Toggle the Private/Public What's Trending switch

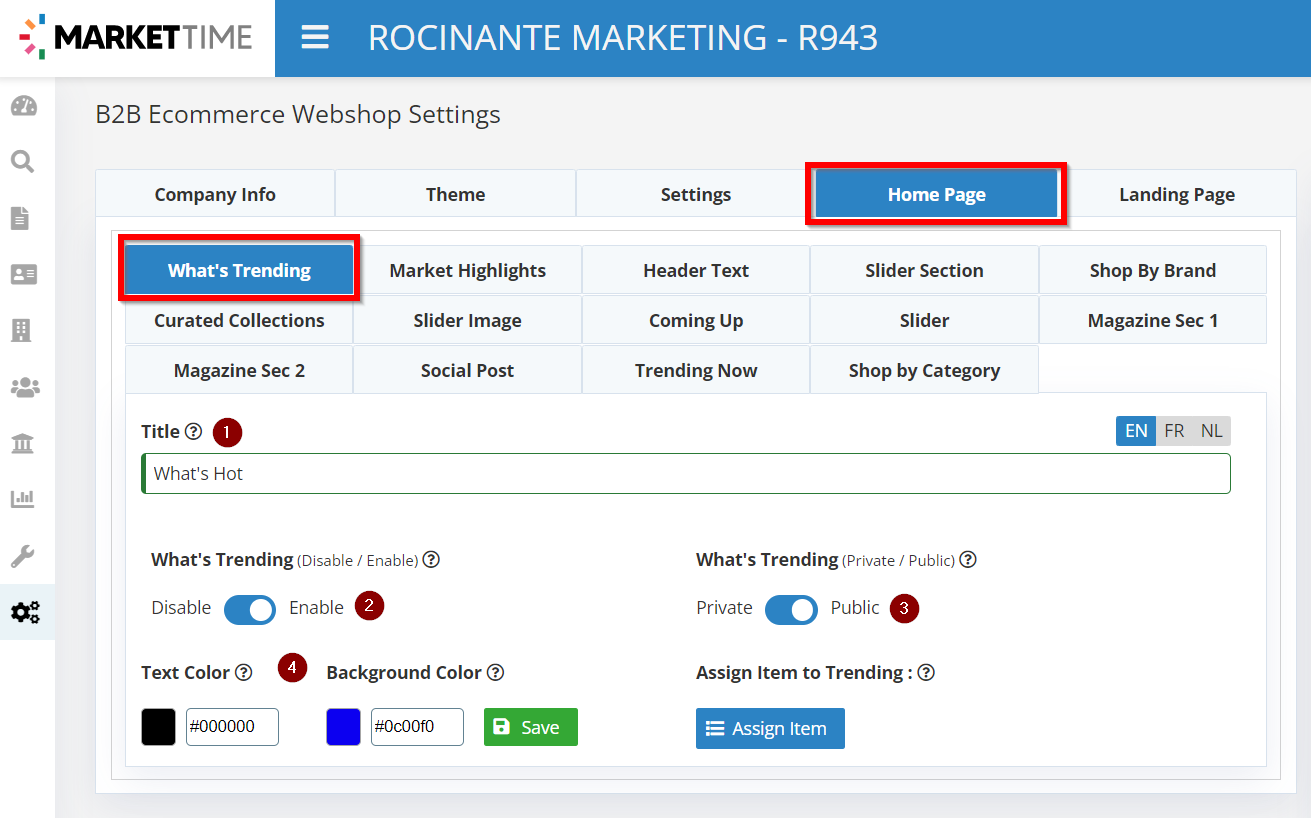click(x=791, y=609)
